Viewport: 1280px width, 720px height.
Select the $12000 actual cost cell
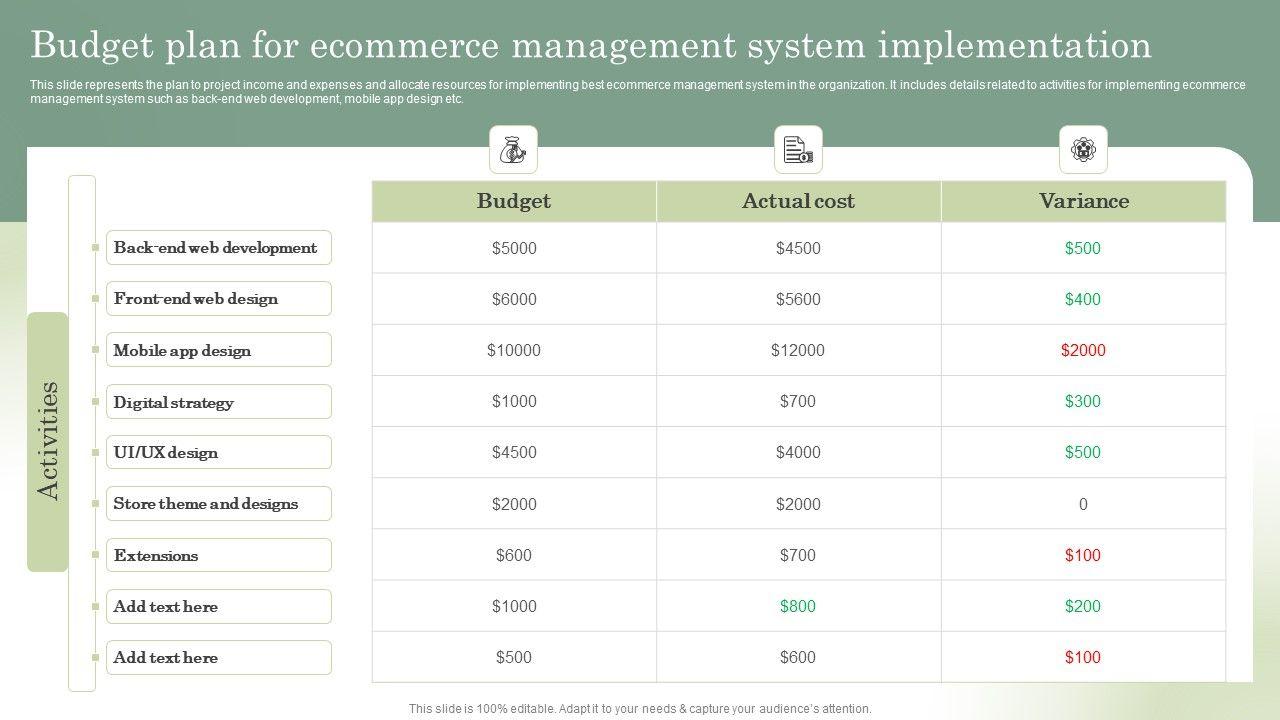[x=798, y=350]
